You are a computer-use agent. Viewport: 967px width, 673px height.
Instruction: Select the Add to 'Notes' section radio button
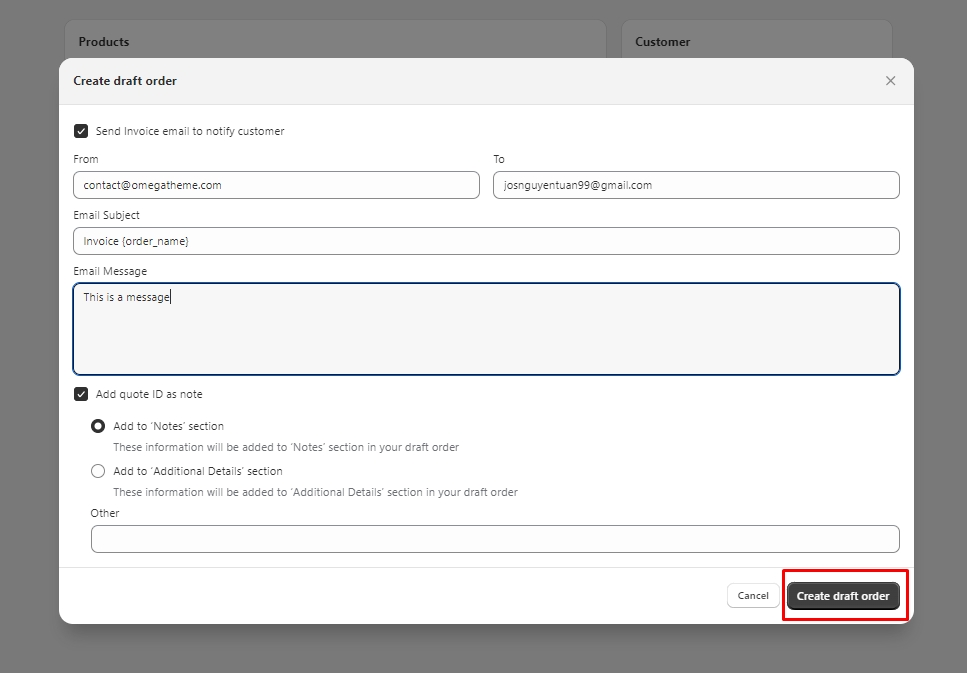[x=98, y=426]
